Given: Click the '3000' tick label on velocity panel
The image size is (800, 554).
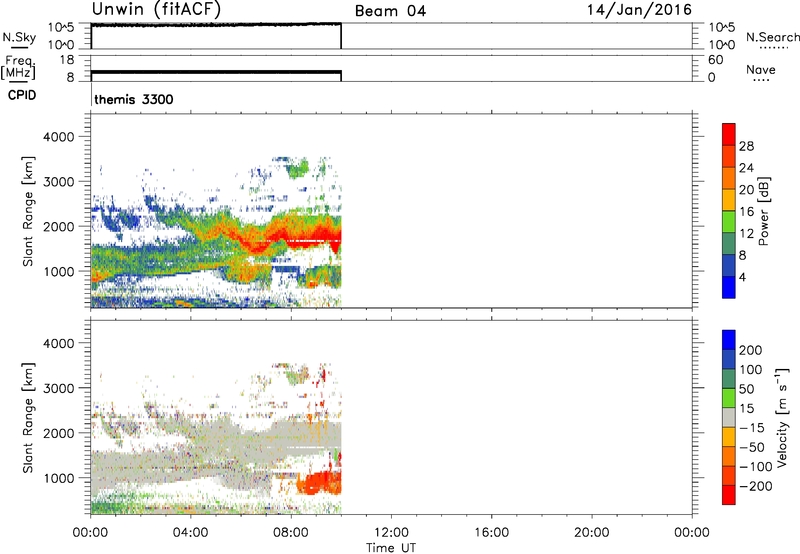Looking at the screenshot, I should (x=59, y=388).
